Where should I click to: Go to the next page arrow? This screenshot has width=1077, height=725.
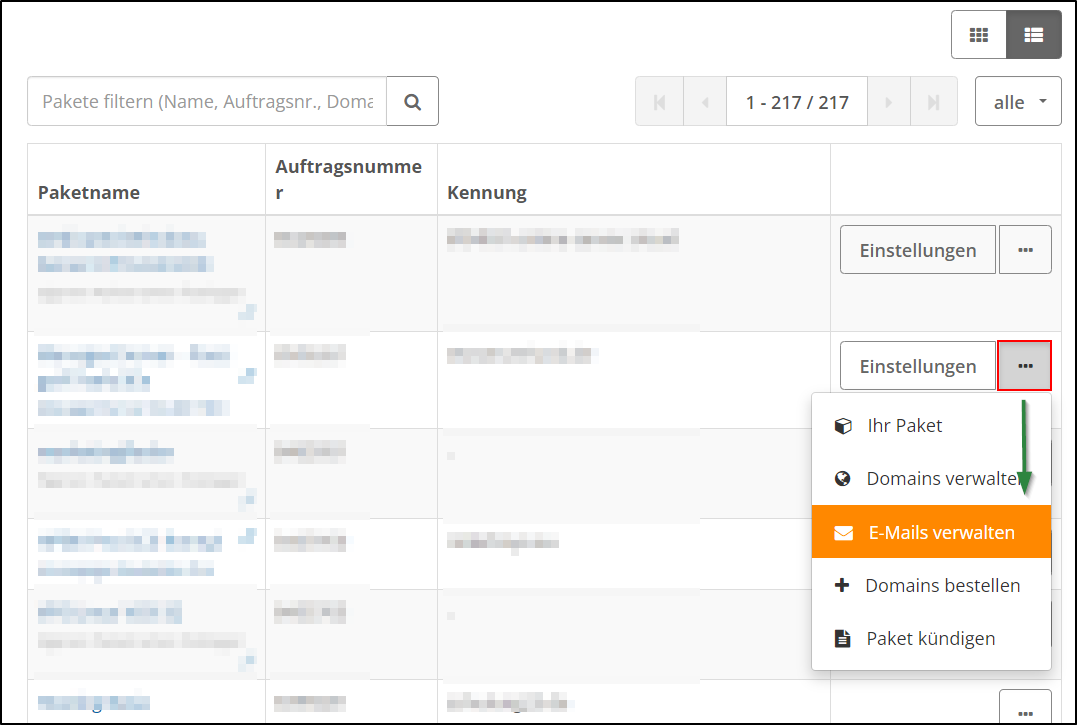(888, 101)
